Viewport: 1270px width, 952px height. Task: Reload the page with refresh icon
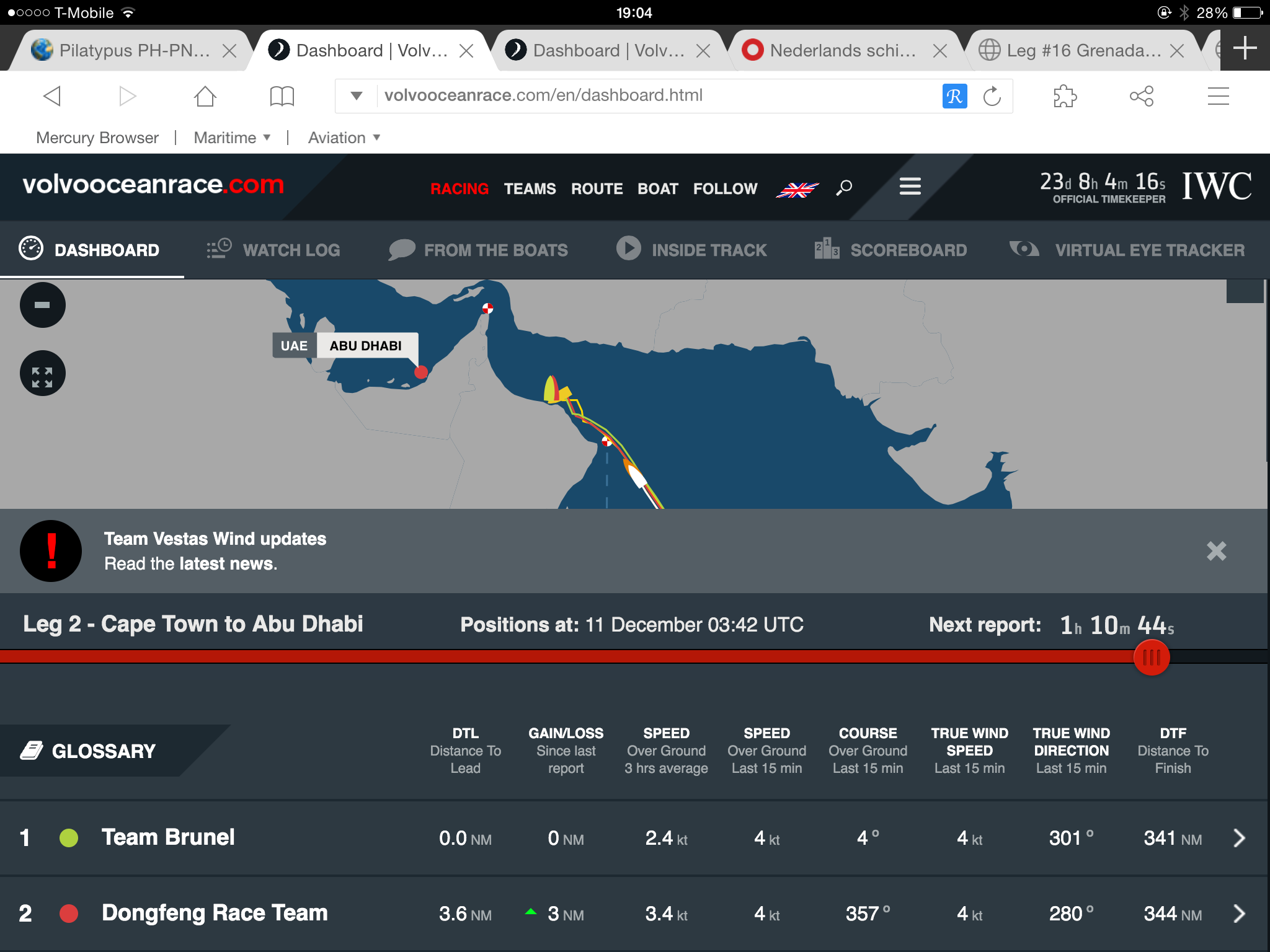(992, 96)
